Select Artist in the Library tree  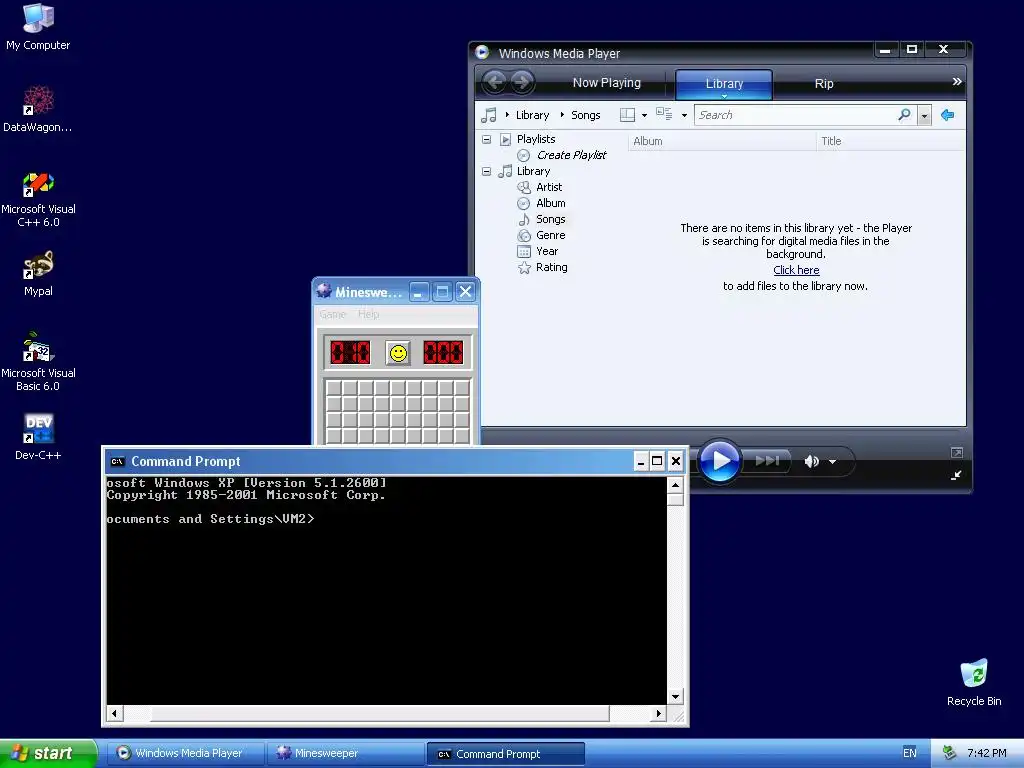click(x=549, y=187)
